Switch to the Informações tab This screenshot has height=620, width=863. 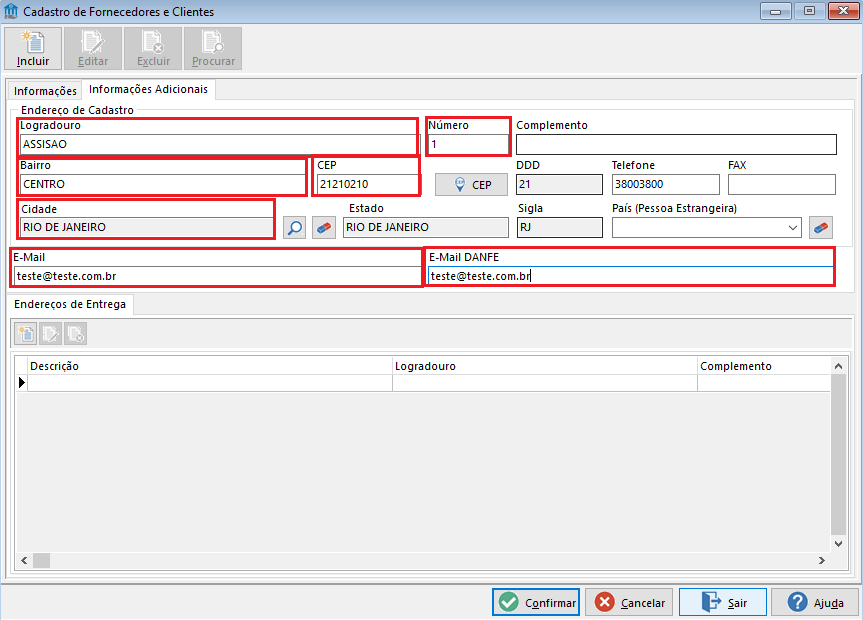(45, 90)
